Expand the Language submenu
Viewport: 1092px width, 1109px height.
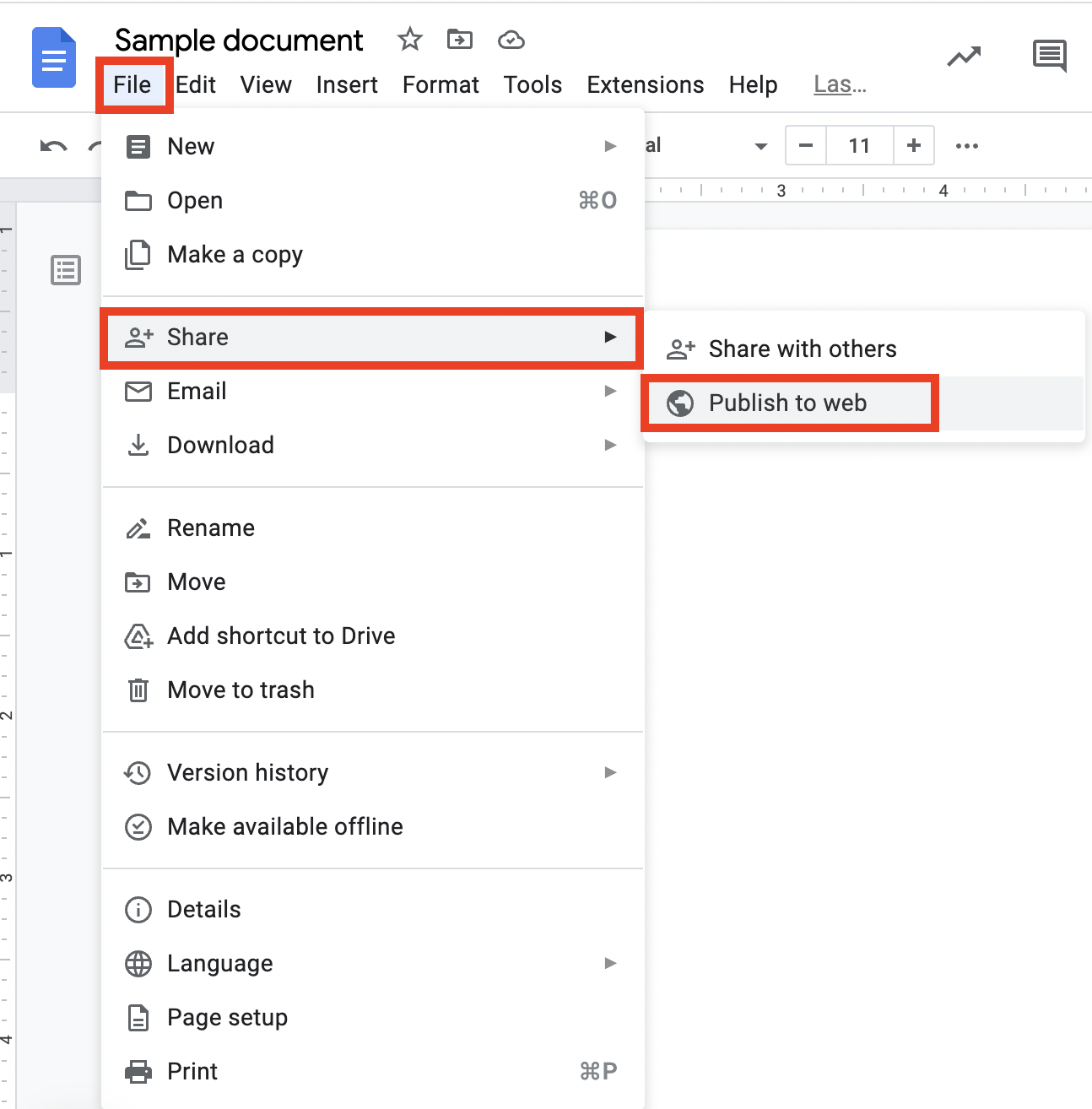[372, 963]
